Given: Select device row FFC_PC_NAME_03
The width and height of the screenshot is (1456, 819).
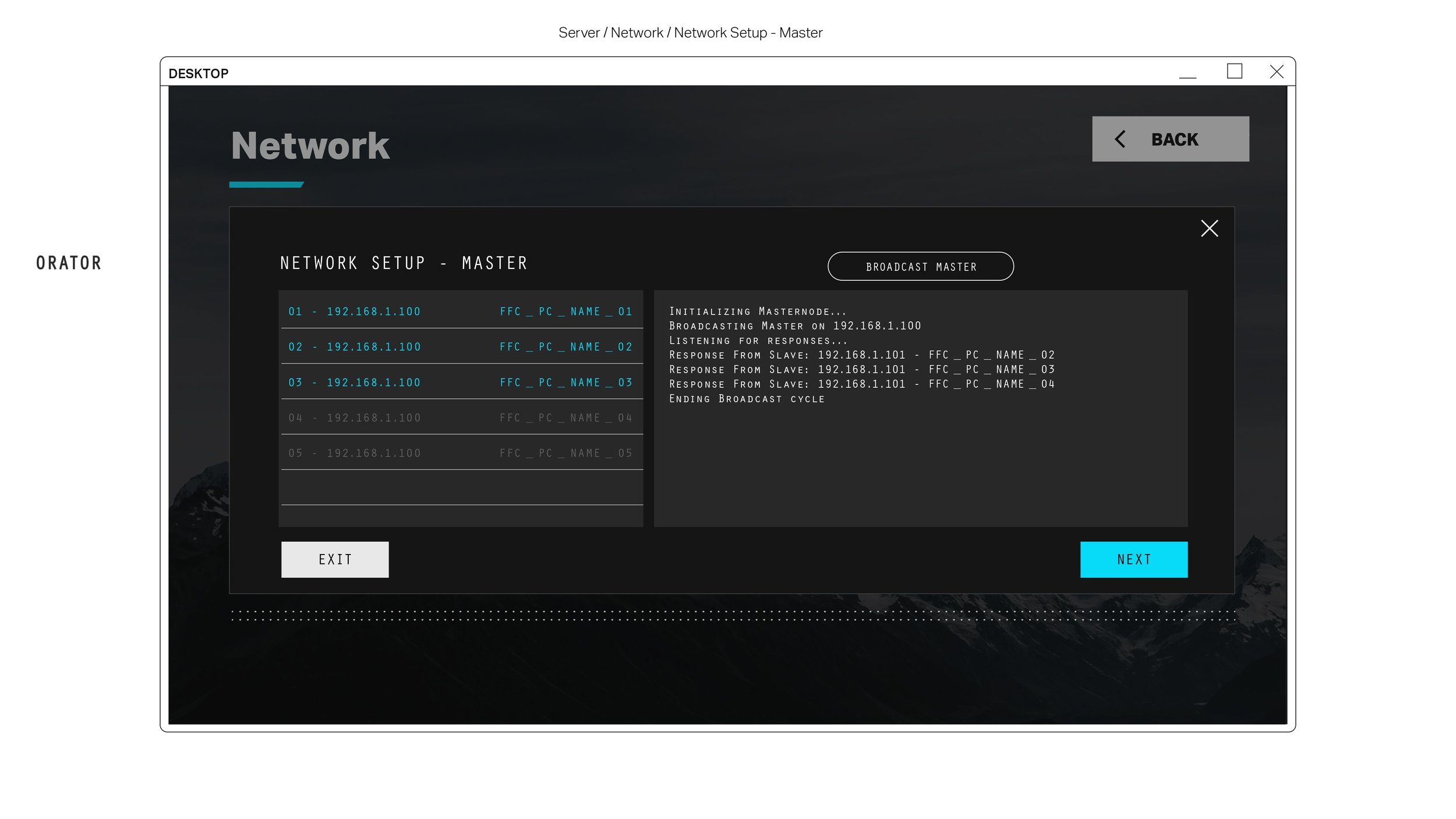Looking at the screenshot, I should [462, 382].
